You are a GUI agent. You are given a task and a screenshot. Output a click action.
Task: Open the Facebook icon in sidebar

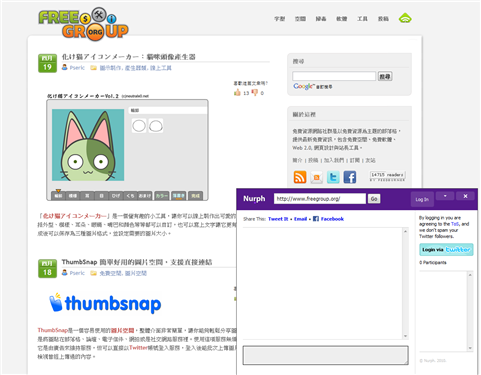pyautogui.click(x=350, y=177)
